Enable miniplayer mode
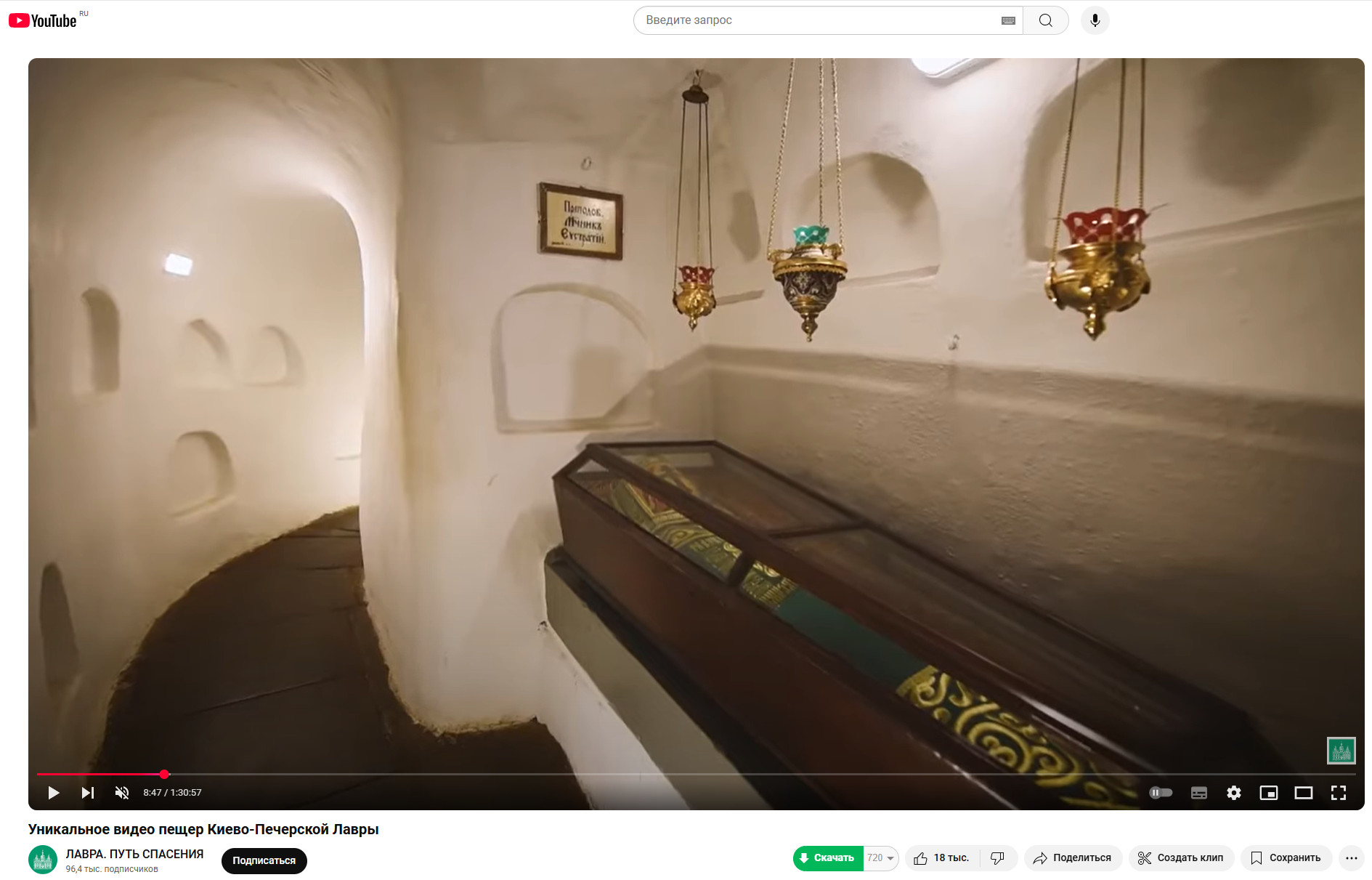Screen dimensions: 1372x880 coord(1268,793)
